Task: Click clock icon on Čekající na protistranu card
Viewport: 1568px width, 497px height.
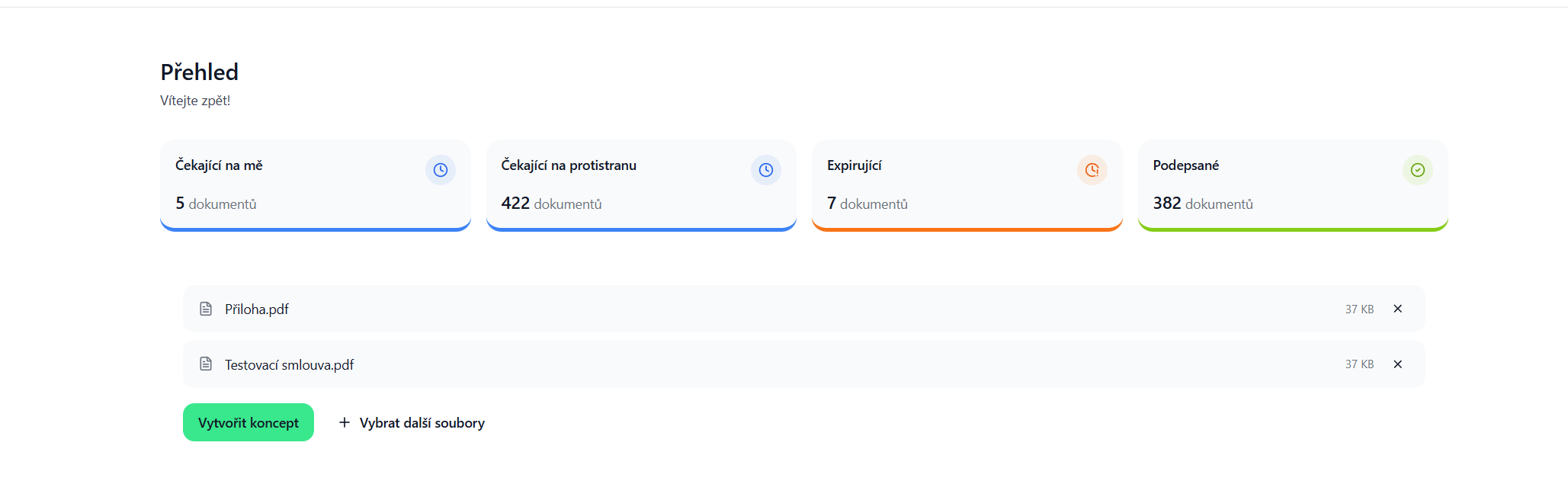Action: point(766,170)
